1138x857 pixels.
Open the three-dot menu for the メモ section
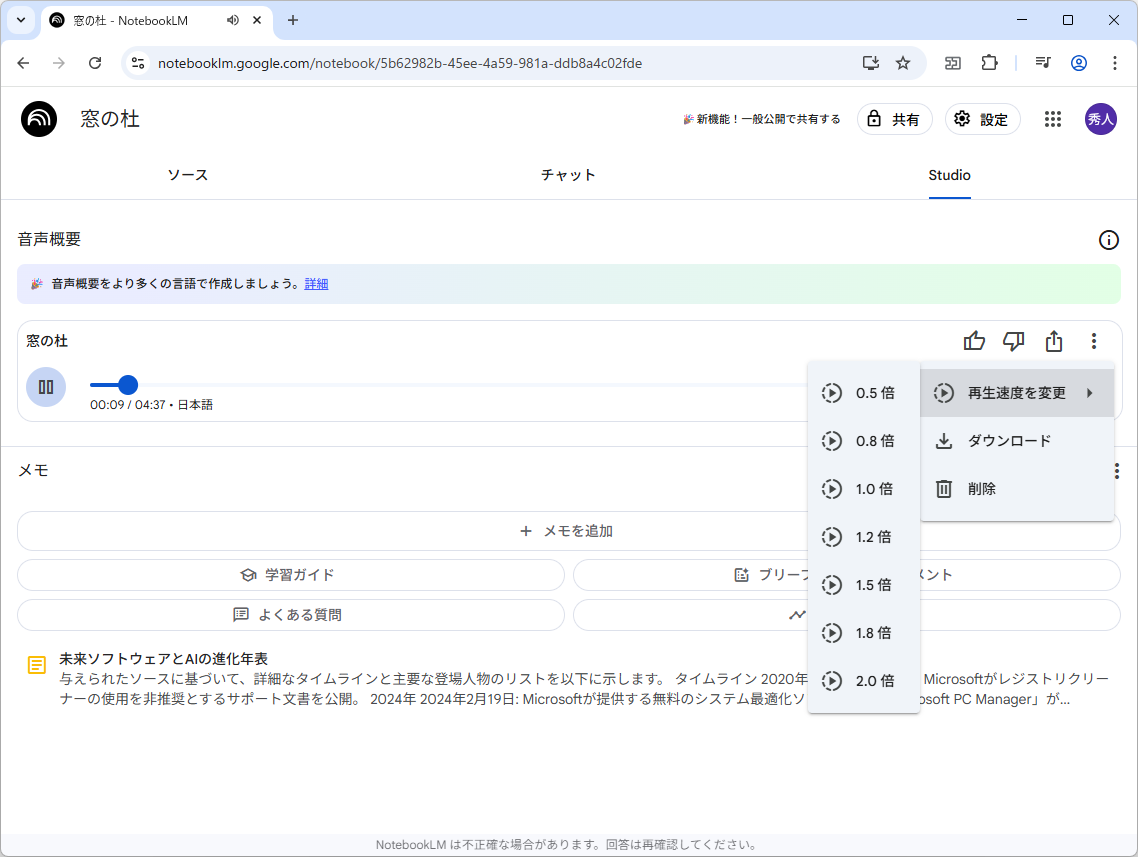1116,471
